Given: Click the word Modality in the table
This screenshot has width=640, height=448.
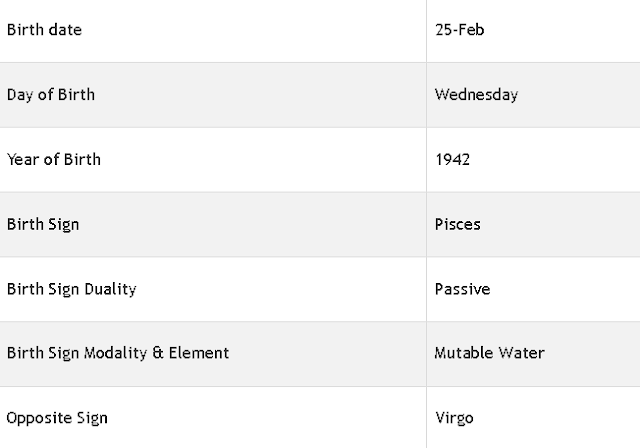Looking at the screenshot, I should (x=115, y=354).
